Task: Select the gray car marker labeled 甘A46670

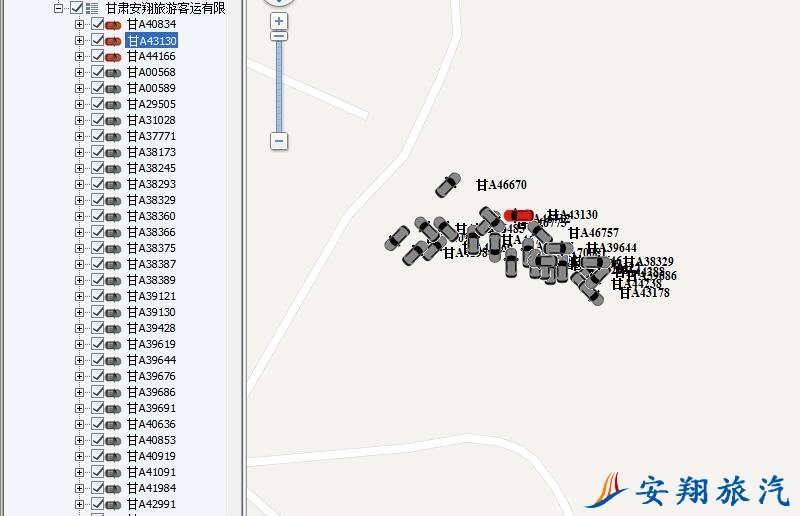Action: [447, 185]
